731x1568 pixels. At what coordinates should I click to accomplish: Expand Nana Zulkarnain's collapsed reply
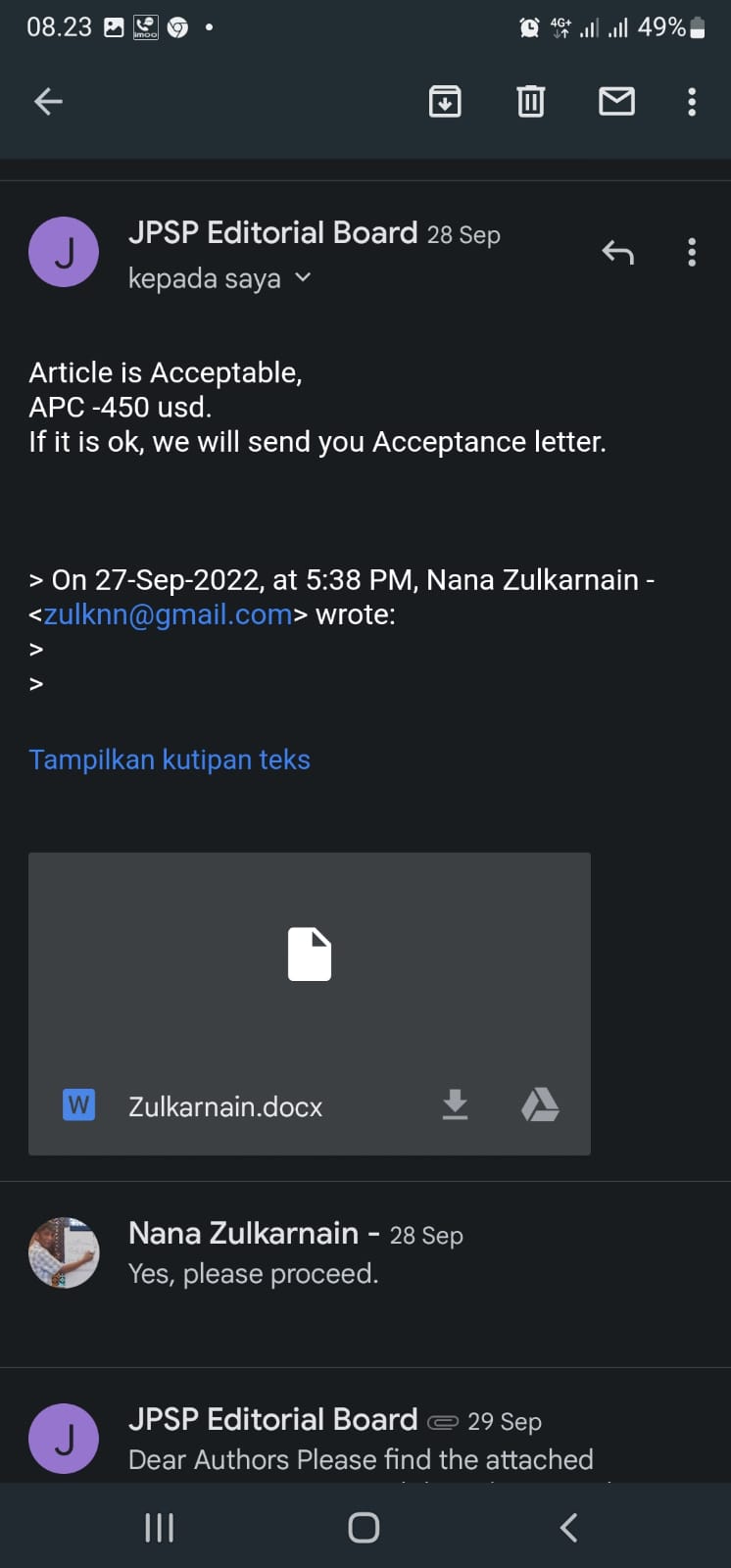pos(392,1254)
